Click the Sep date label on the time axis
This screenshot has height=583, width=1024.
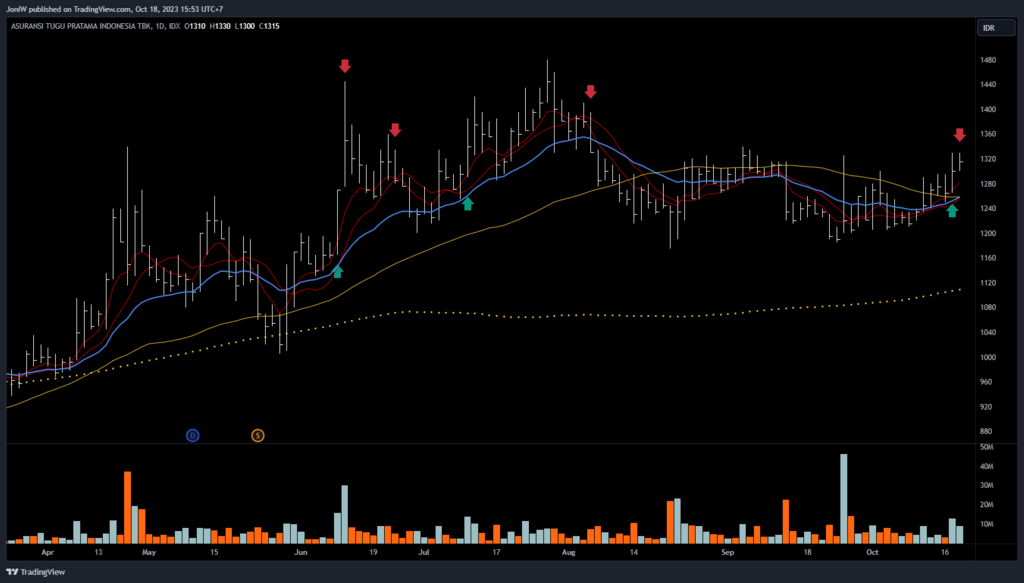pyautogui.click(x=728, y=551)
